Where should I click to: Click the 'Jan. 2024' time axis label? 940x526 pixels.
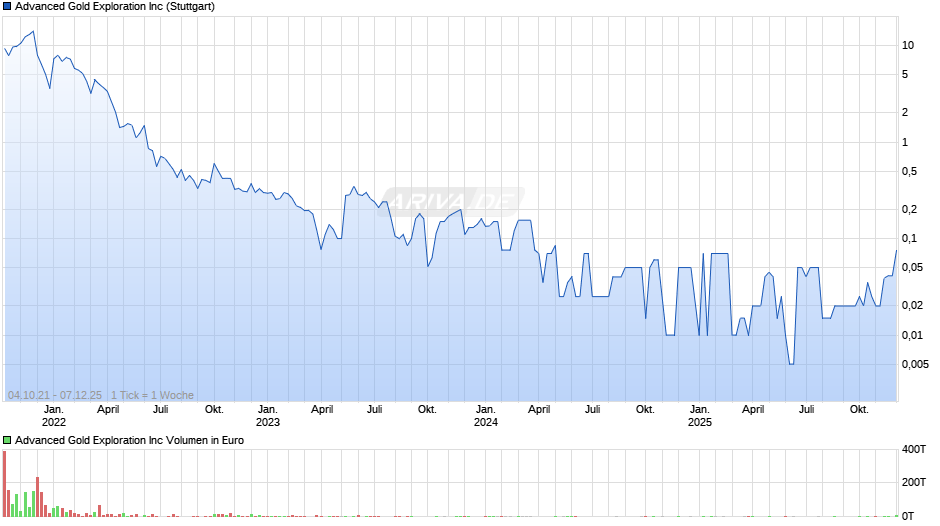(486, 416)
